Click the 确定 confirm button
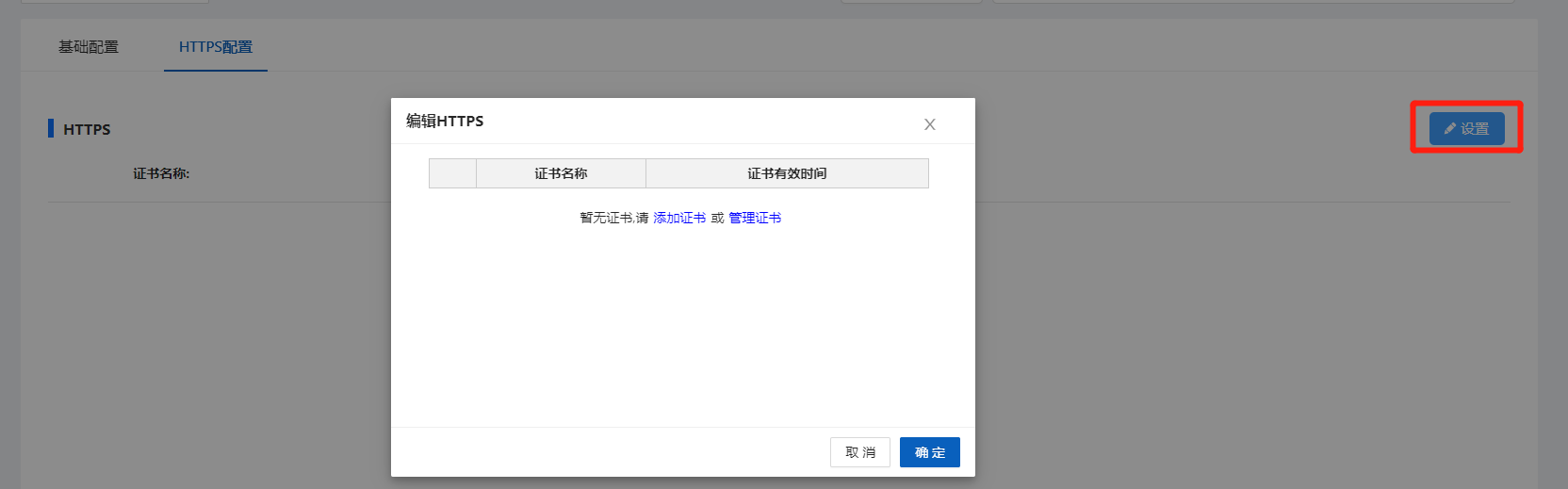This screenshot has height=489, width=1568. coord(930,452)
